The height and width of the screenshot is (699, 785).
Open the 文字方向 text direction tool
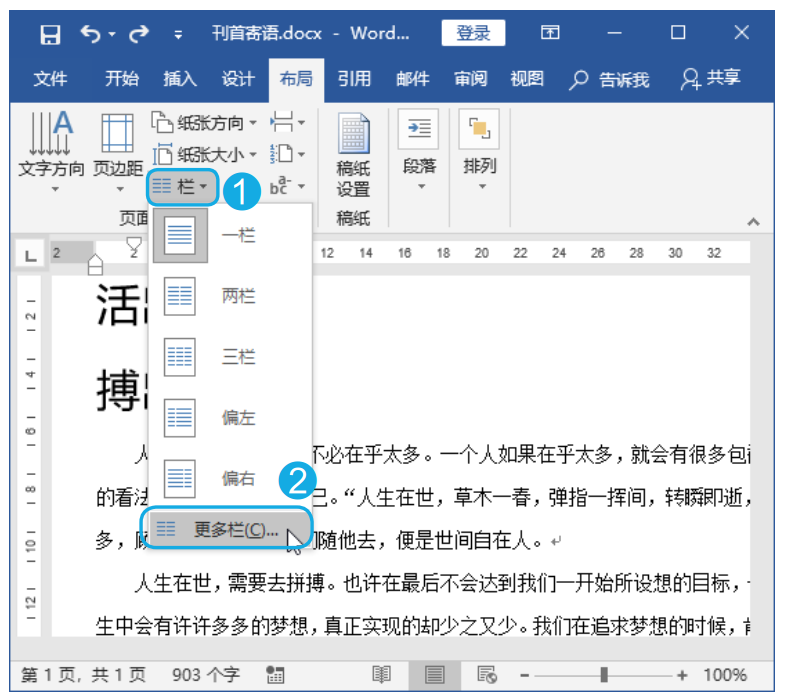51,152
